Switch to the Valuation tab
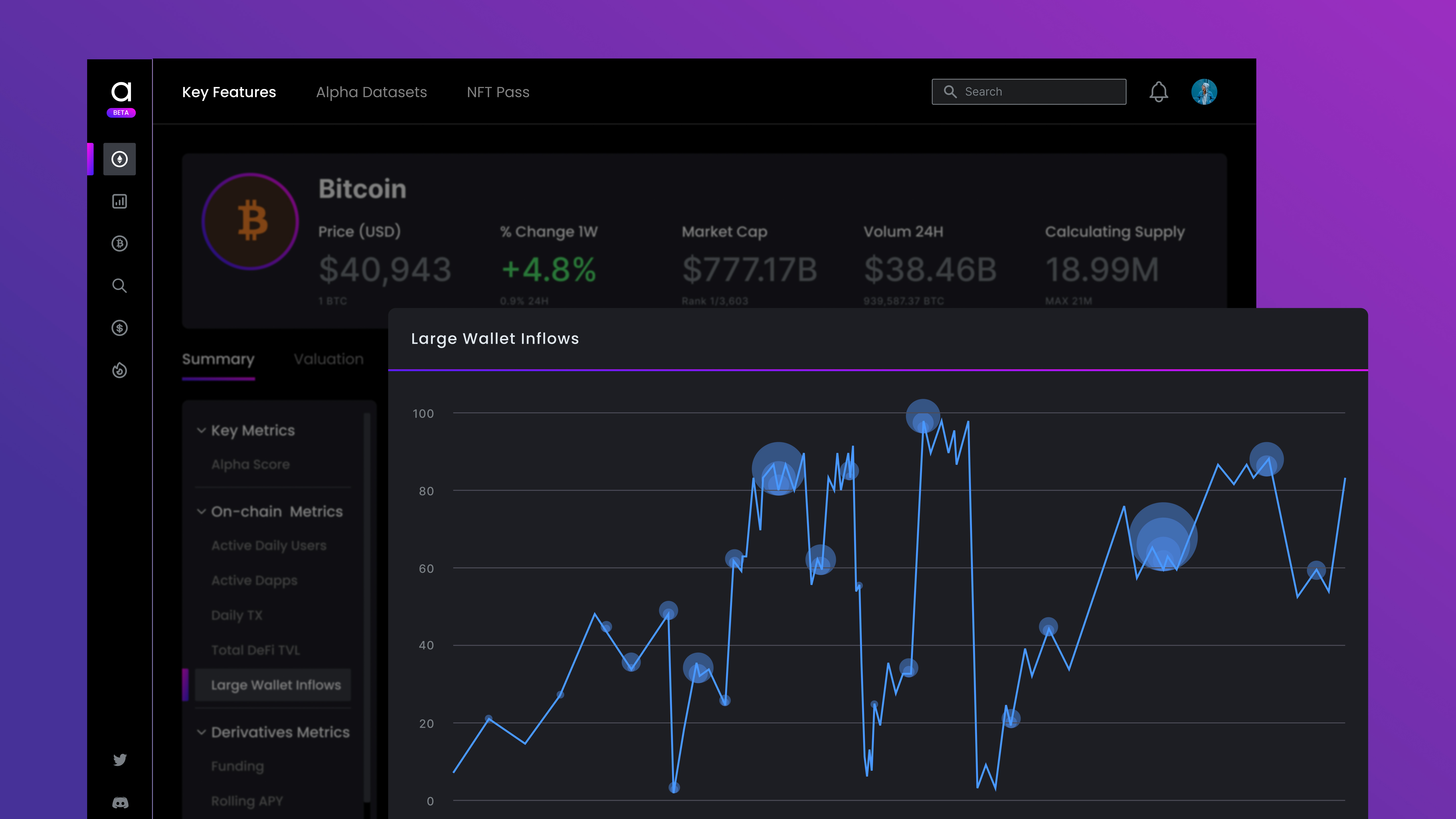The image size is (1456, 819). point(328,359)
